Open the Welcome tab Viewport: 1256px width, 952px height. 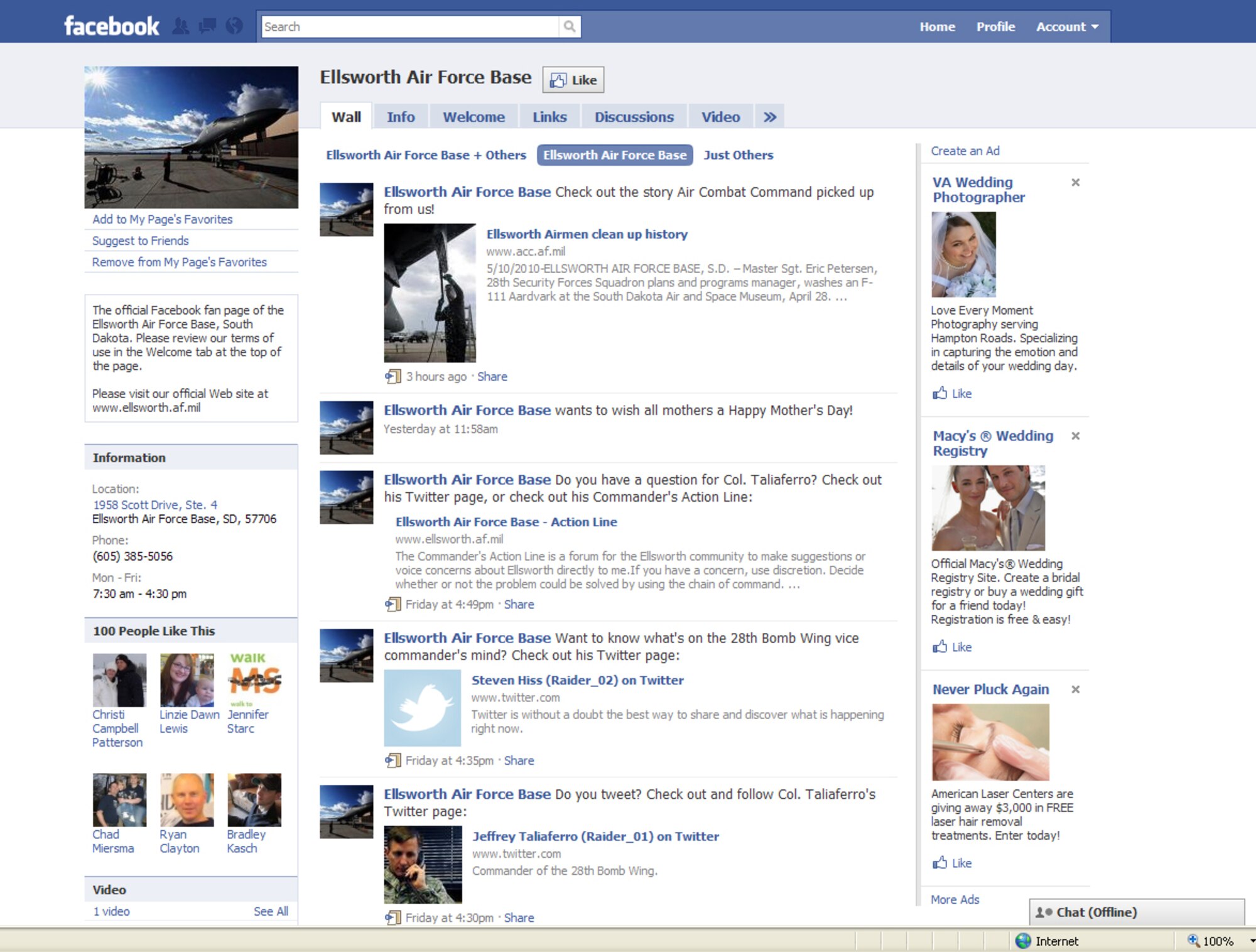tap(474, 117)
